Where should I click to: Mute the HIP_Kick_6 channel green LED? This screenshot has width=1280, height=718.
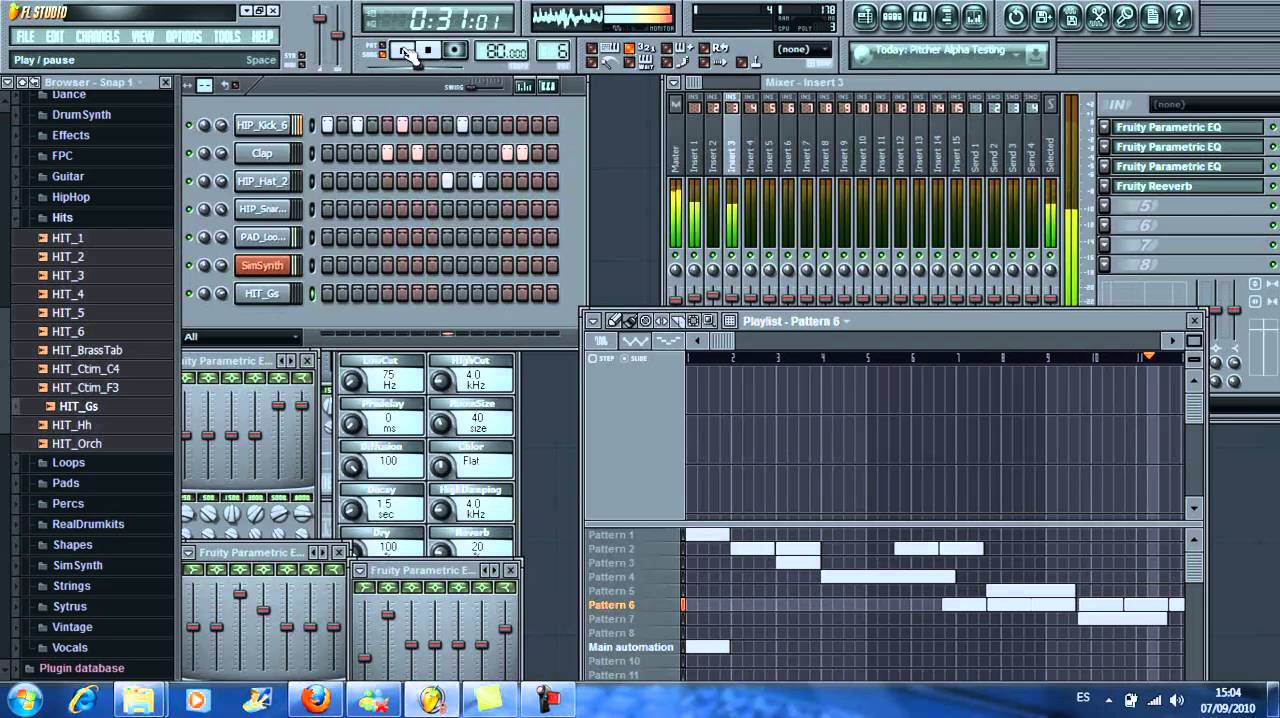click(x=188, y=125)
